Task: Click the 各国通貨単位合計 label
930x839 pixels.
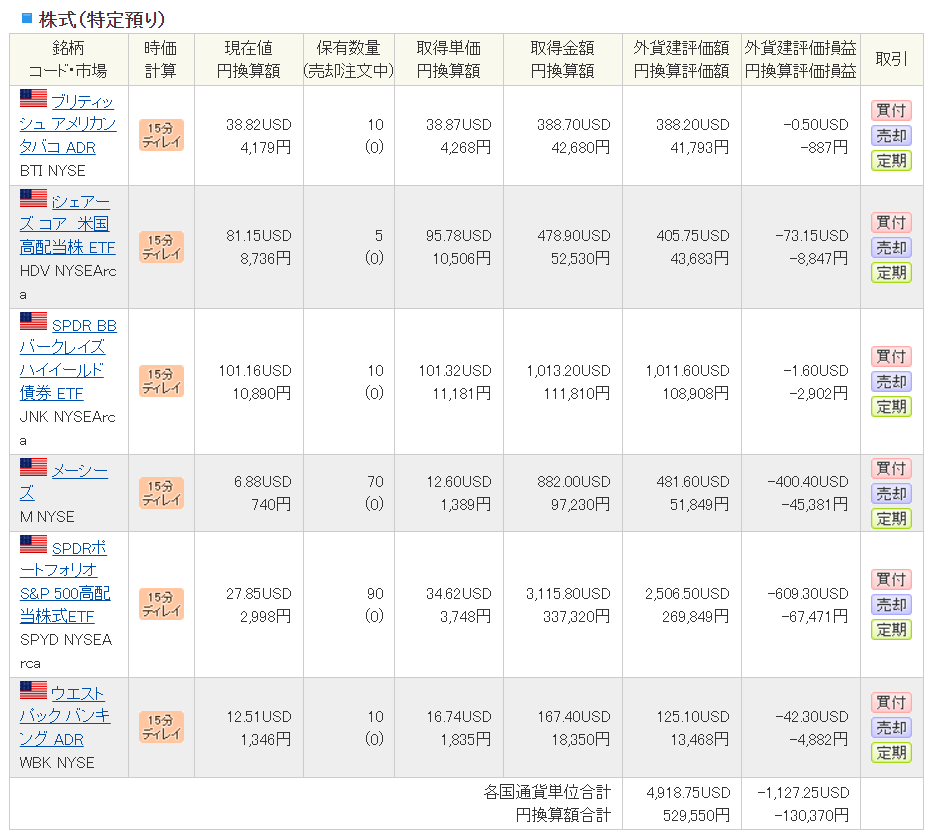Action: (547, 792)
